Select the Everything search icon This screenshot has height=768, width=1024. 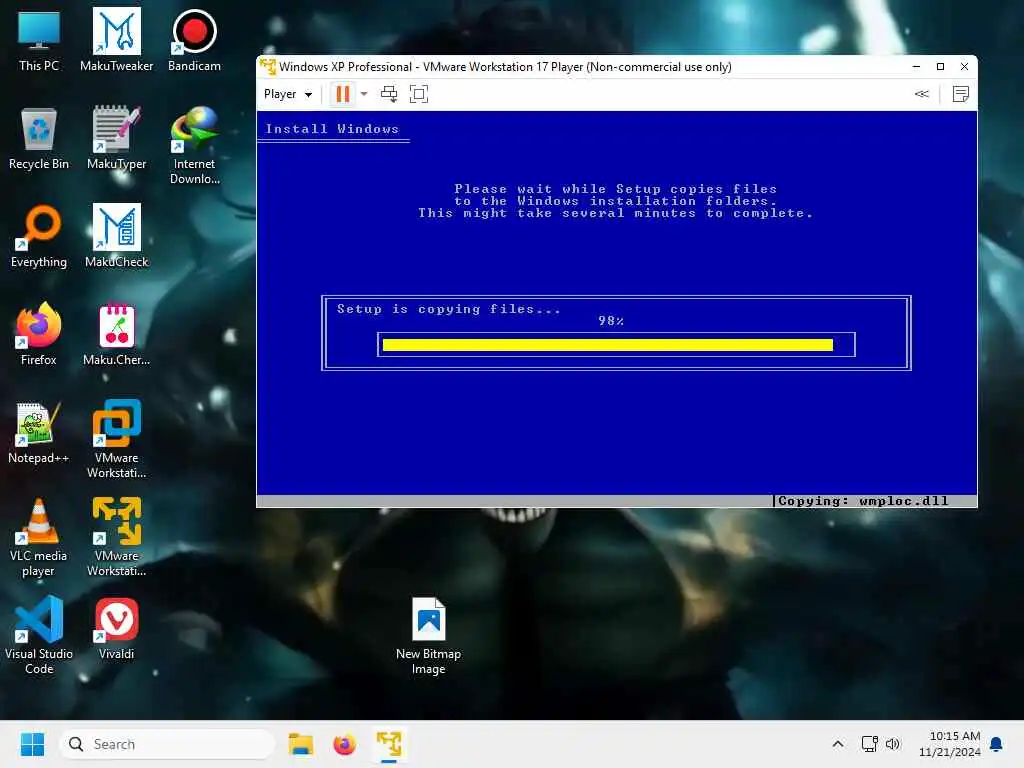click(x=39, y=236)
